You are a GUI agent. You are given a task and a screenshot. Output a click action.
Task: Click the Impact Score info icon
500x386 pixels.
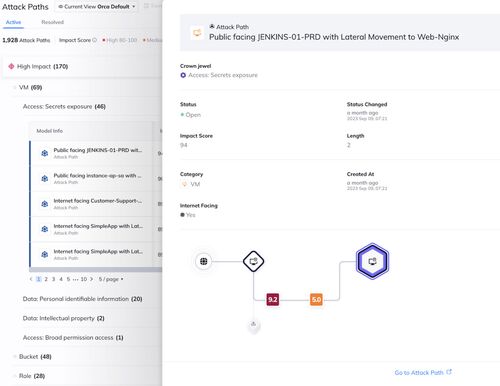(94, 40)
